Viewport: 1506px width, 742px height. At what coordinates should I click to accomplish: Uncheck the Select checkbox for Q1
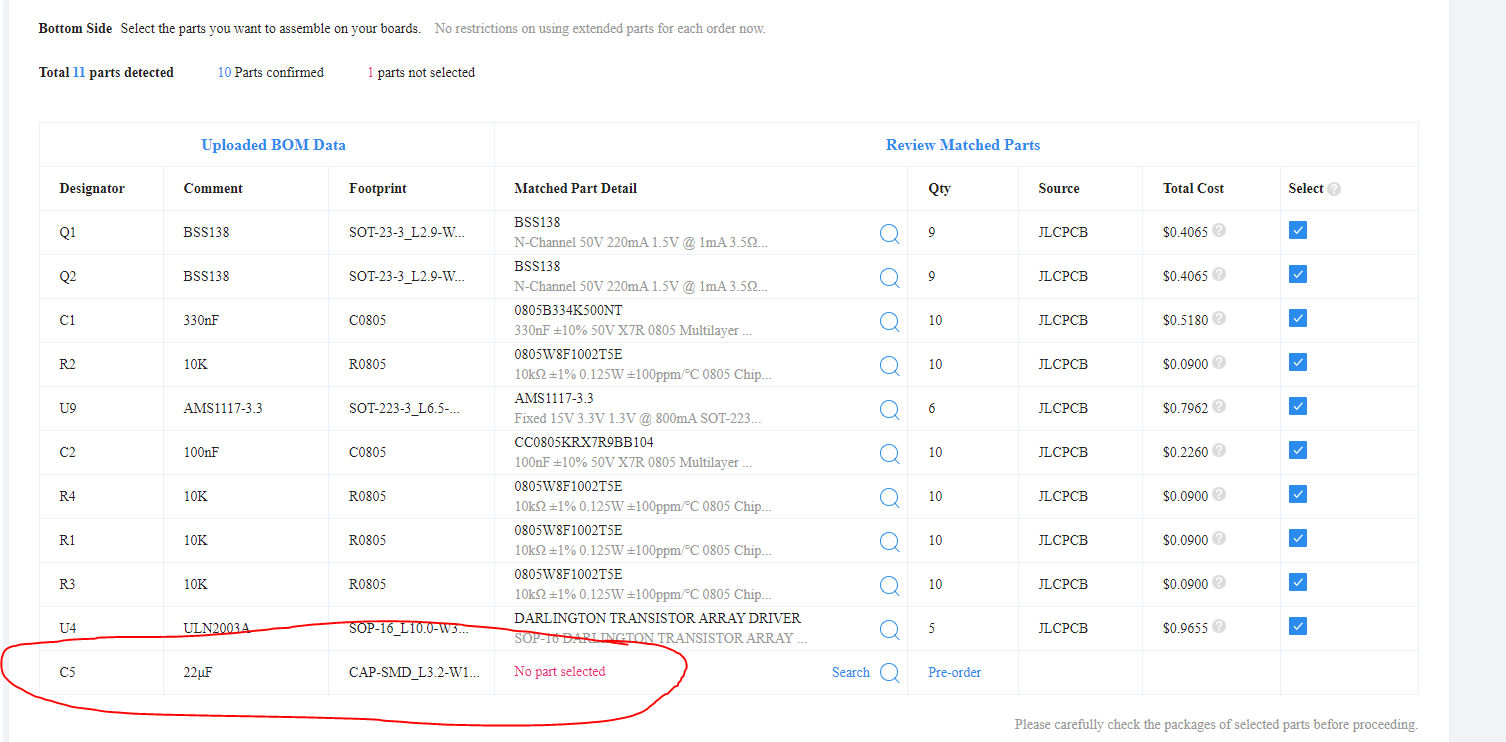(x=1297, y=230)
